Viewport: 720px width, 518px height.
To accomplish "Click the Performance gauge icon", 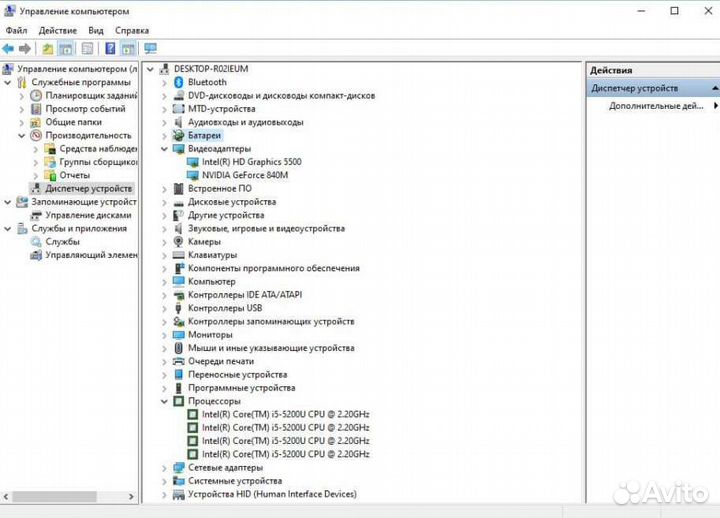I will [36, 135].
